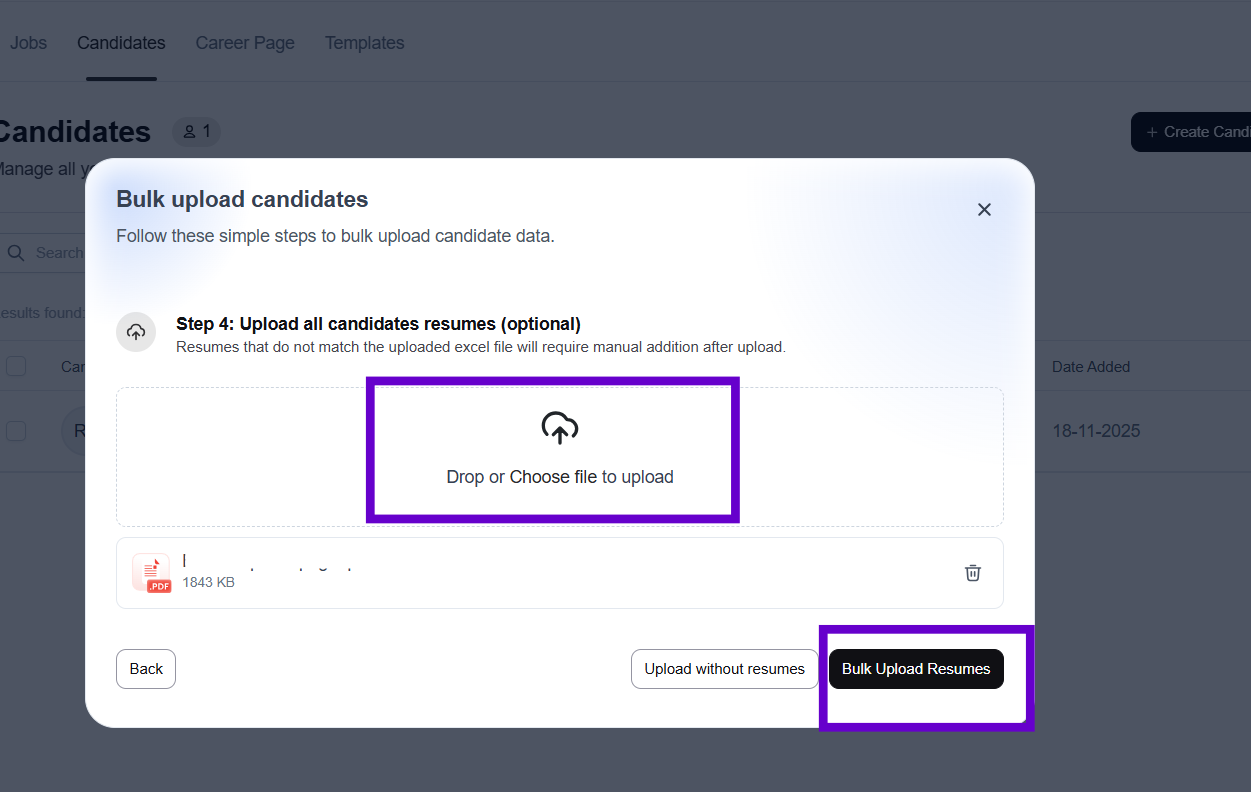Go to the Templates tab
Viewport: 1251px width, 792px height.
pos(364,43)
